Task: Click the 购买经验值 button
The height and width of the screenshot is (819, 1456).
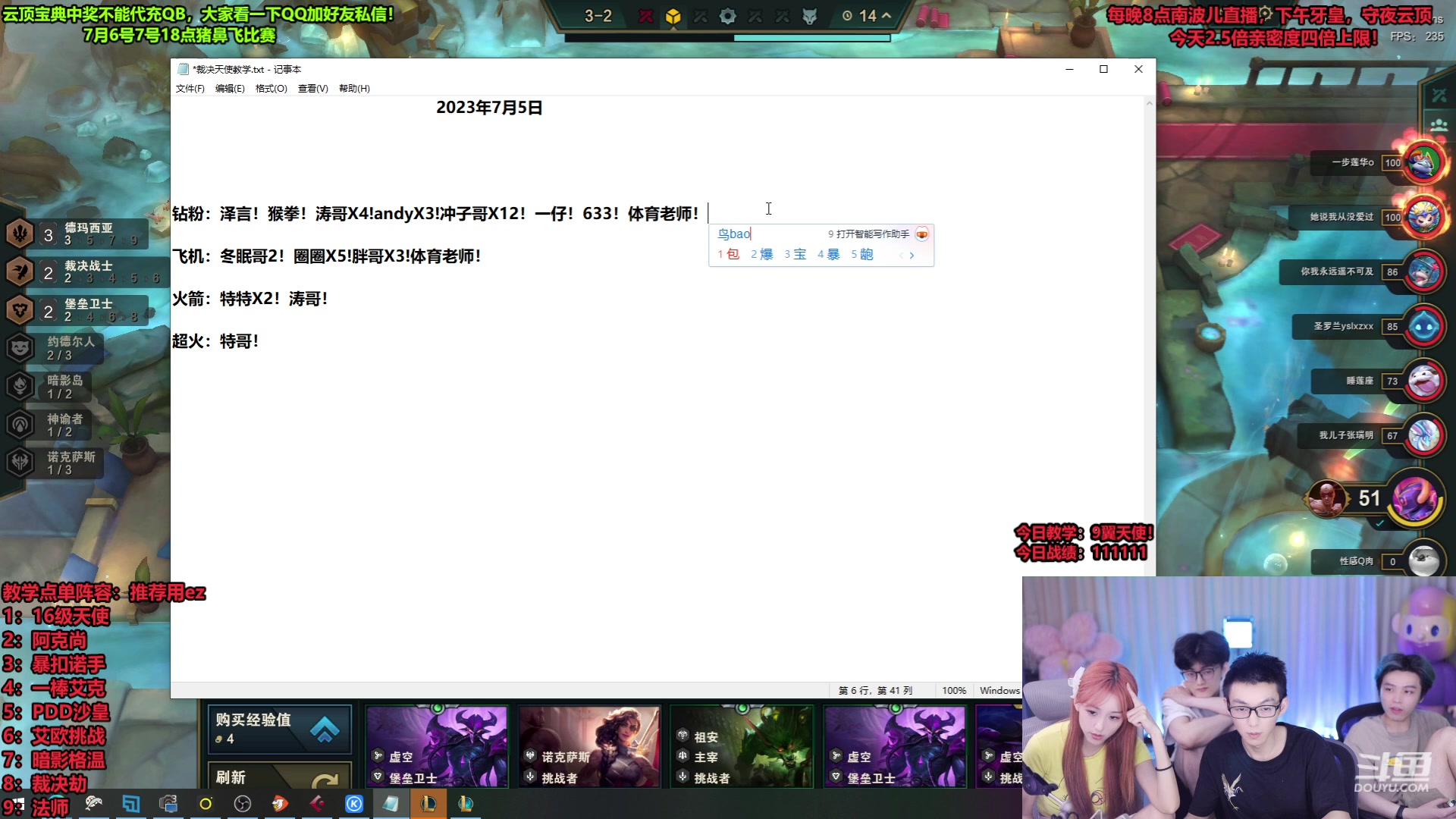Action: pyautogui.click(x=280, y=729)
